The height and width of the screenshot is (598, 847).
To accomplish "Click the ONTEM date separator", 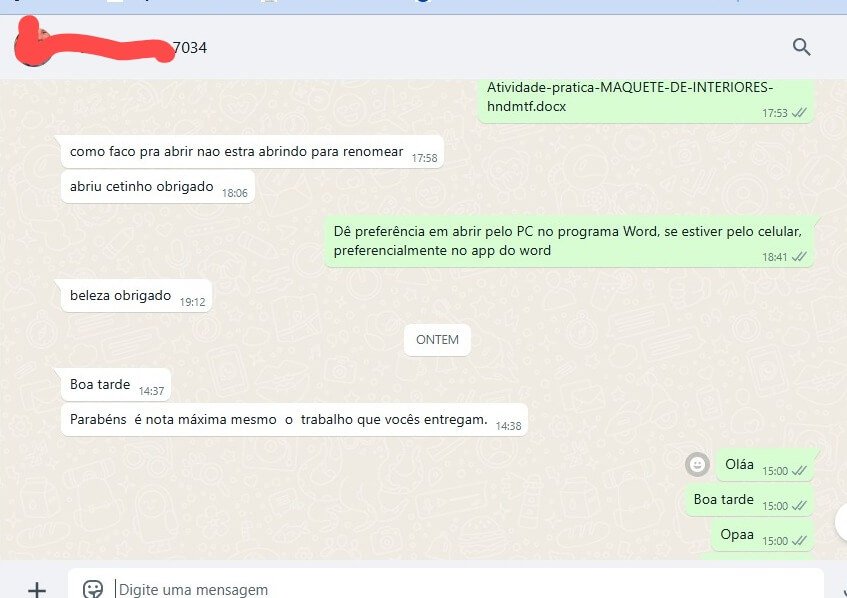I will pyautogui.click(x=437, y=340).
